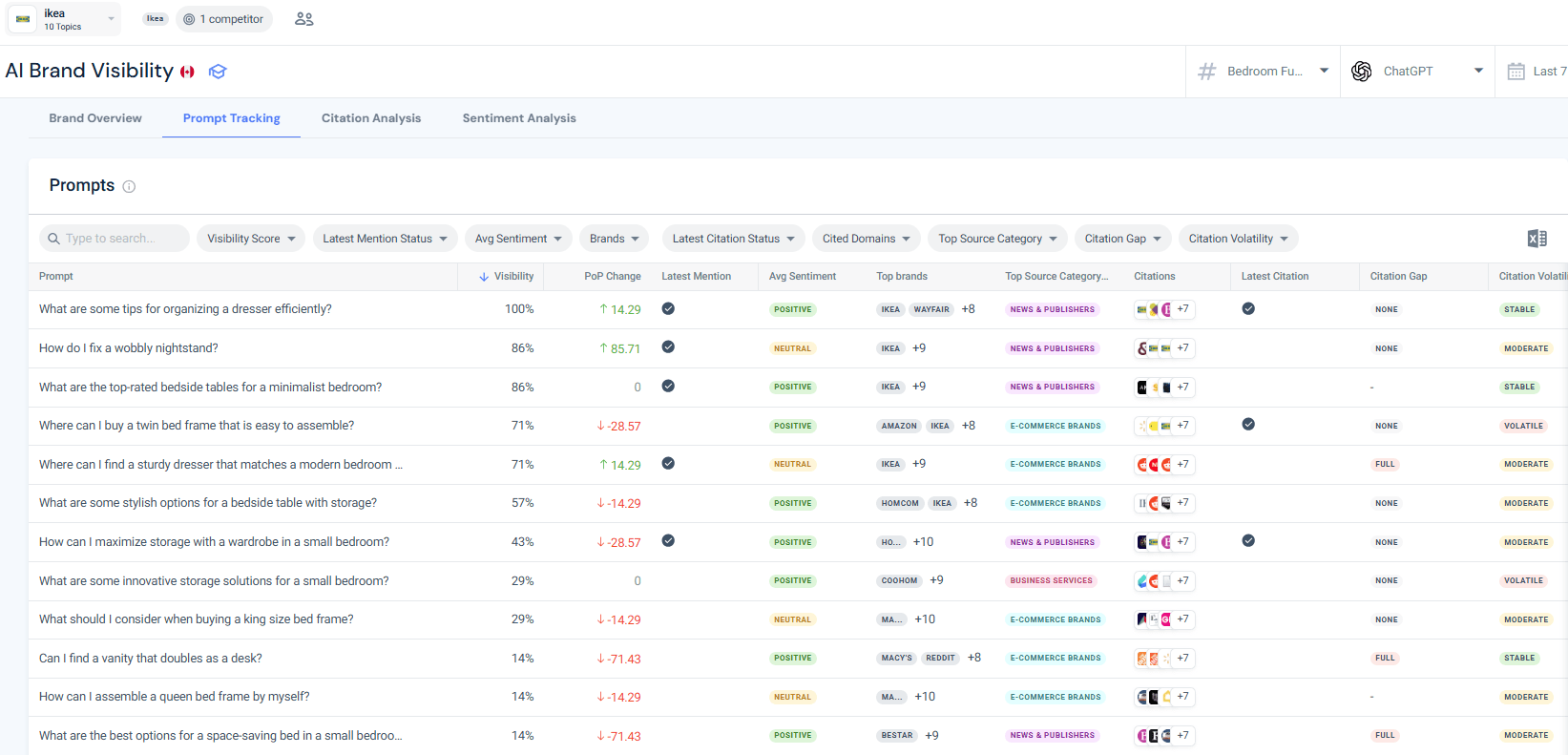Open the Avg Sentiment filter dropdown
1568x755 pixels.
[x=518, y=239]
